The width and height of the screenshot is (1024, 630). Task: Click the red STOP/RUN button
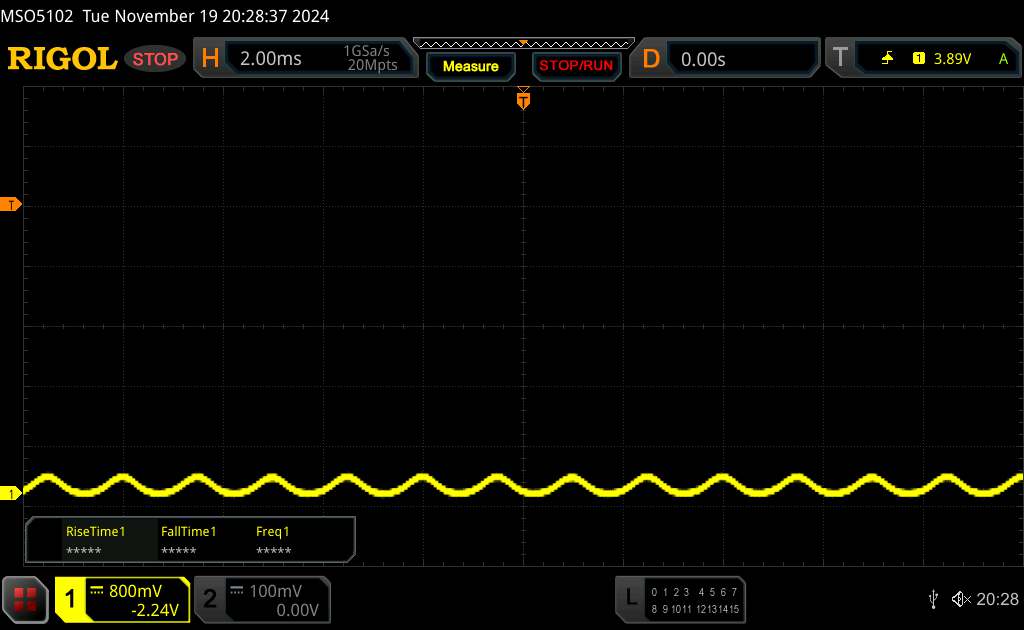(x=576, y=66)
